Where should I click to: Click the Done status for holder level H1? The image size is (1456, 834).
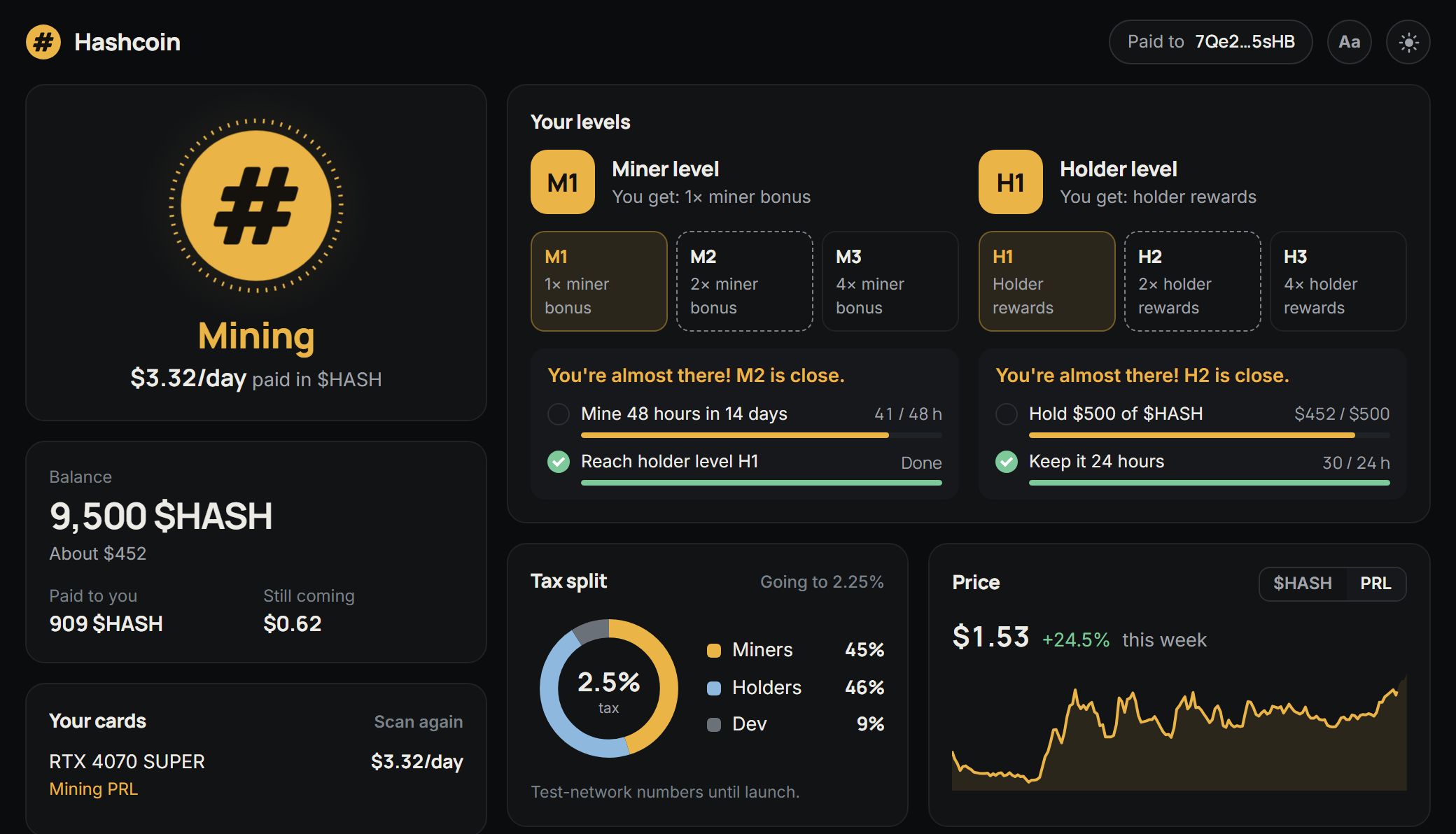(x=921, y=462)
